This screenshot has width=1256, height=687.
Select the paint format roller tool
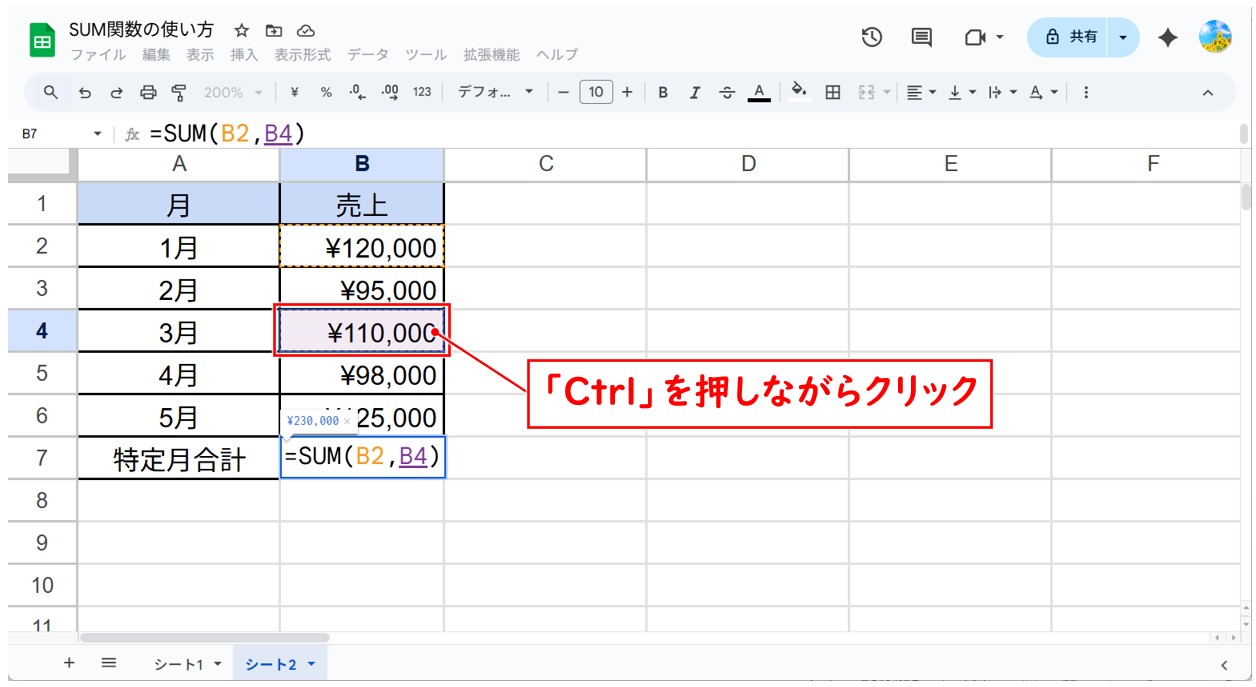pos(179,92)
